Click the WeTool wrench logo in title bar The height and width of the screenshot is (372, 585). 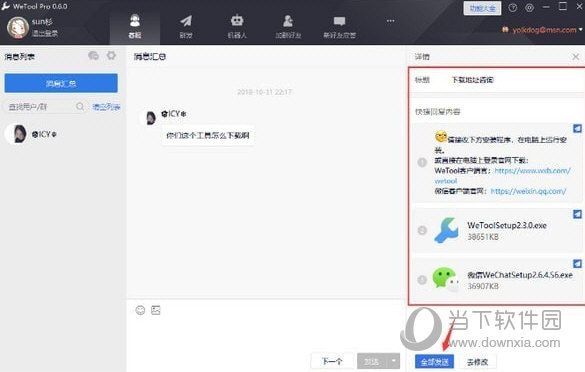(5, 6)
